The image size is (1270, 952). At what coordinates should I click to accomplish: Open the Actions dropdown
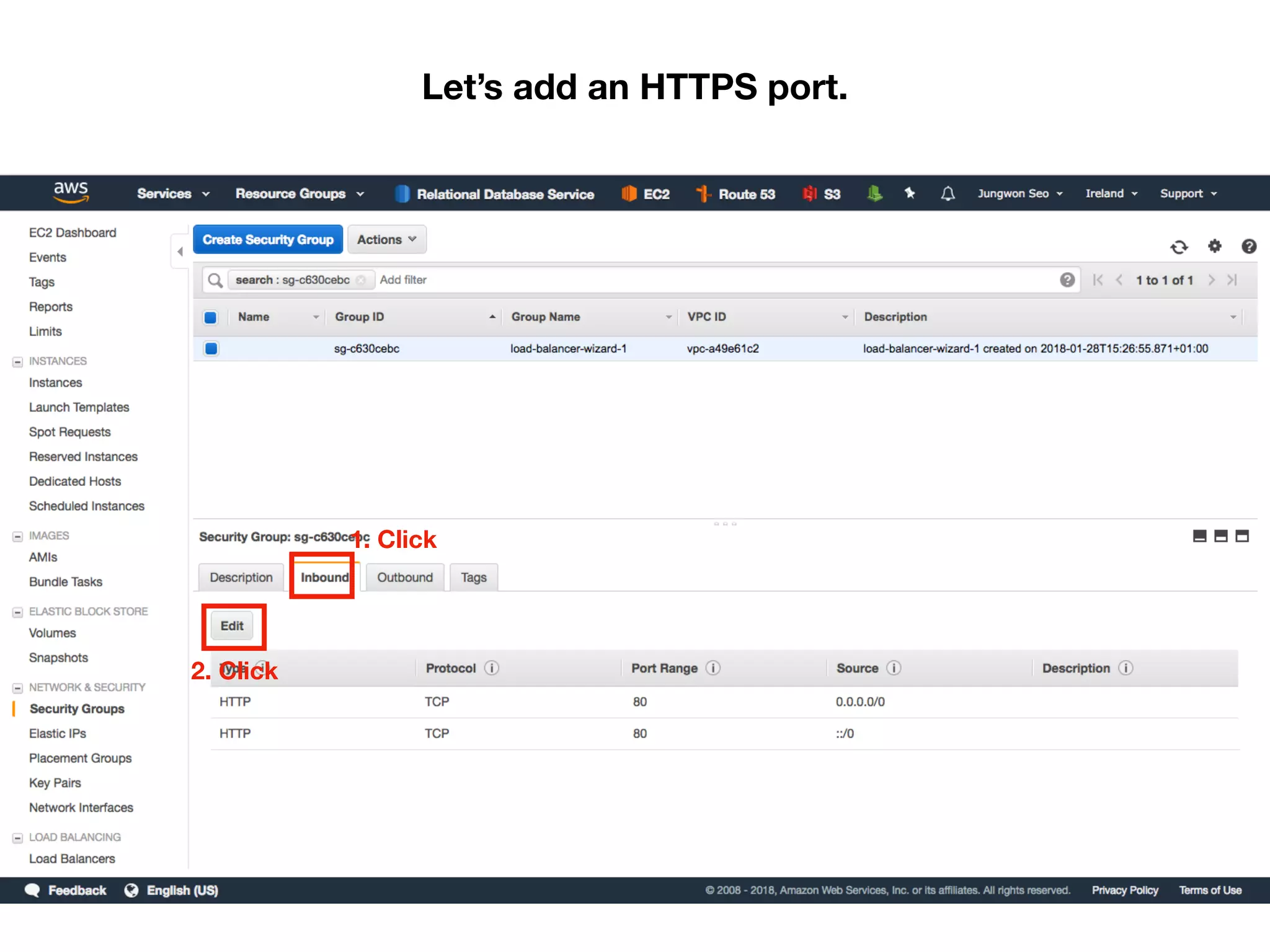(387, 239)
